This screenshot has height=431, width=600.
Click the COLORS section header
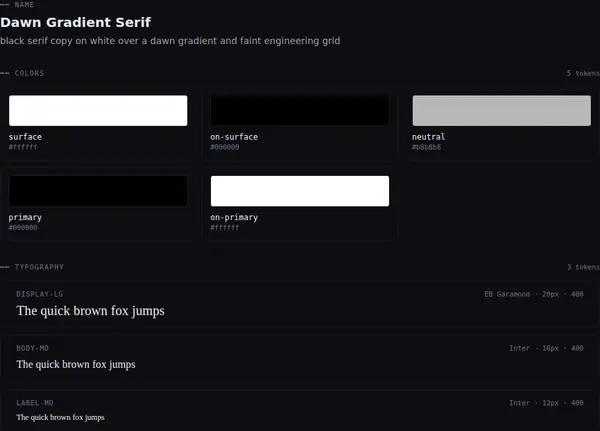(29, 73)
